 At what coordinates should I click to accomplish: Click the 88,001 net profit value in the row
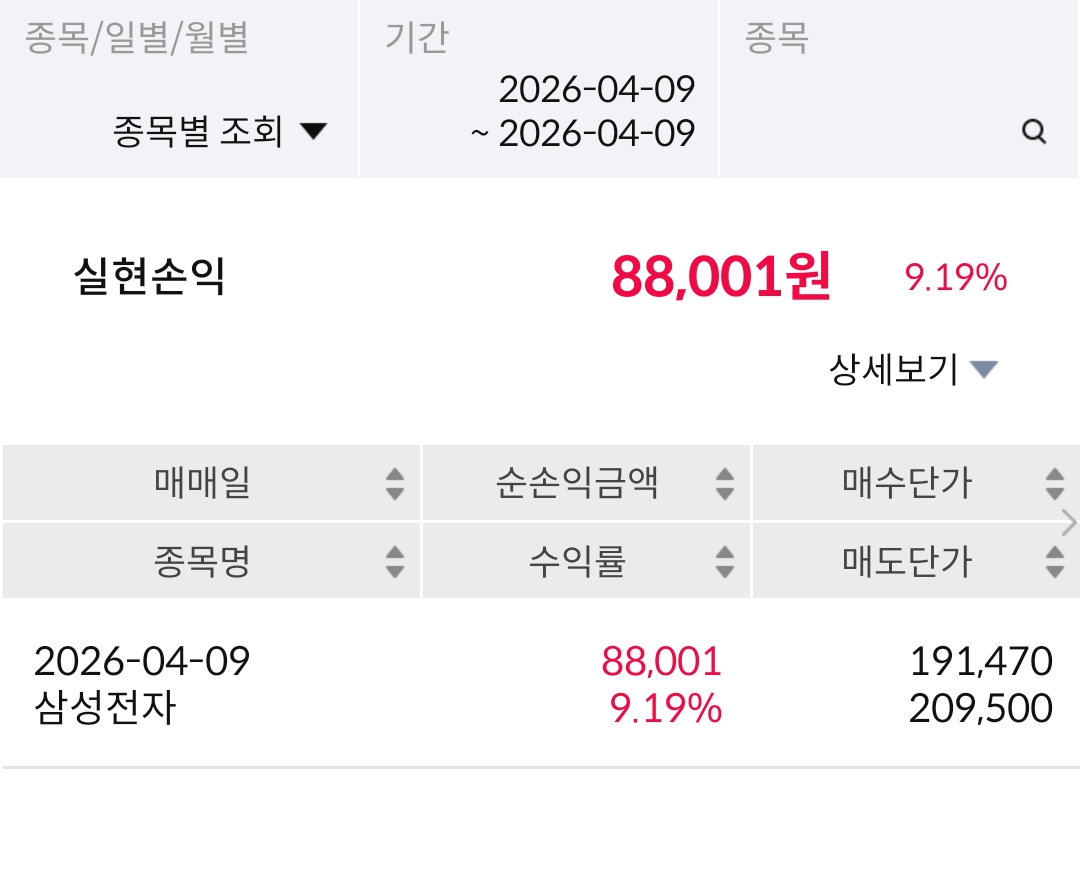pyautogui.click(x=661, y=661)
